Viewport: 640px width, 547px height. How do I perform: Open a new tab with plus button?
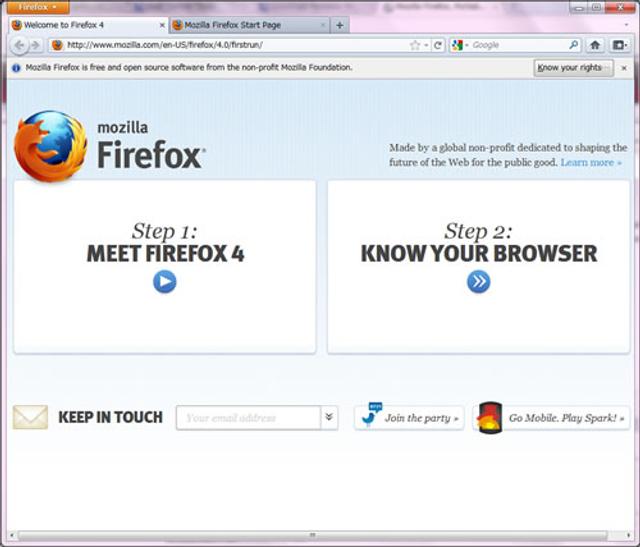pyautogui.click(x=340, y=25)
